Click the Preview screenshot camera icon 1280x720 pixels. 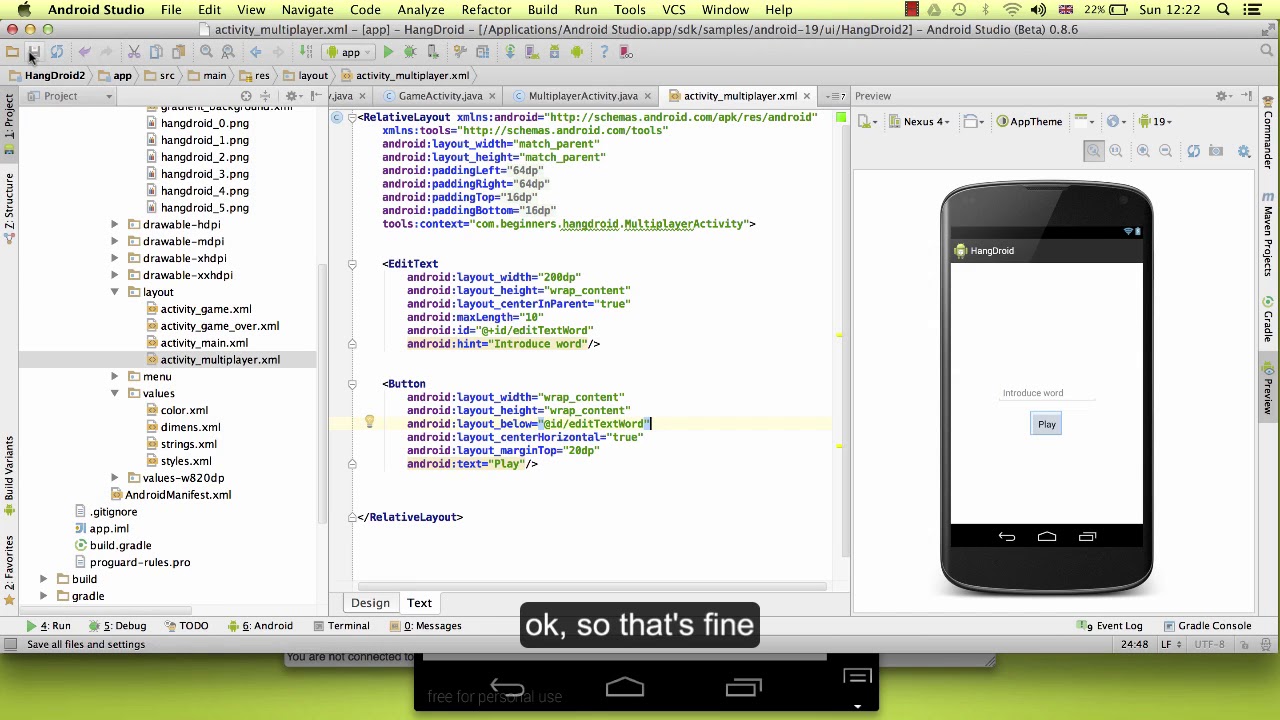pos(1216,151)
